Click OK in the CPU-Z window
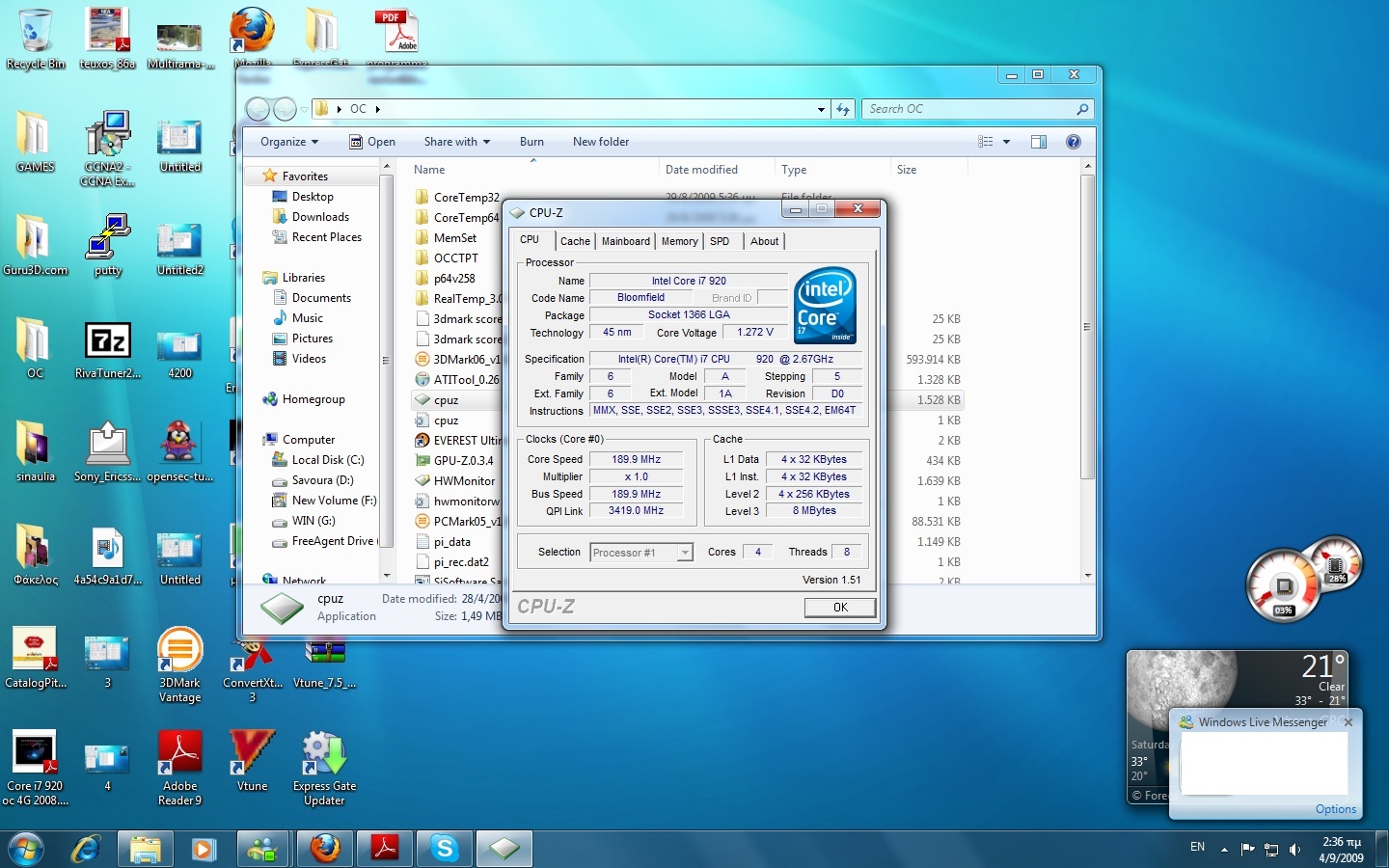Viewport: 1389px width, 868px height. (x=840, y=607)
